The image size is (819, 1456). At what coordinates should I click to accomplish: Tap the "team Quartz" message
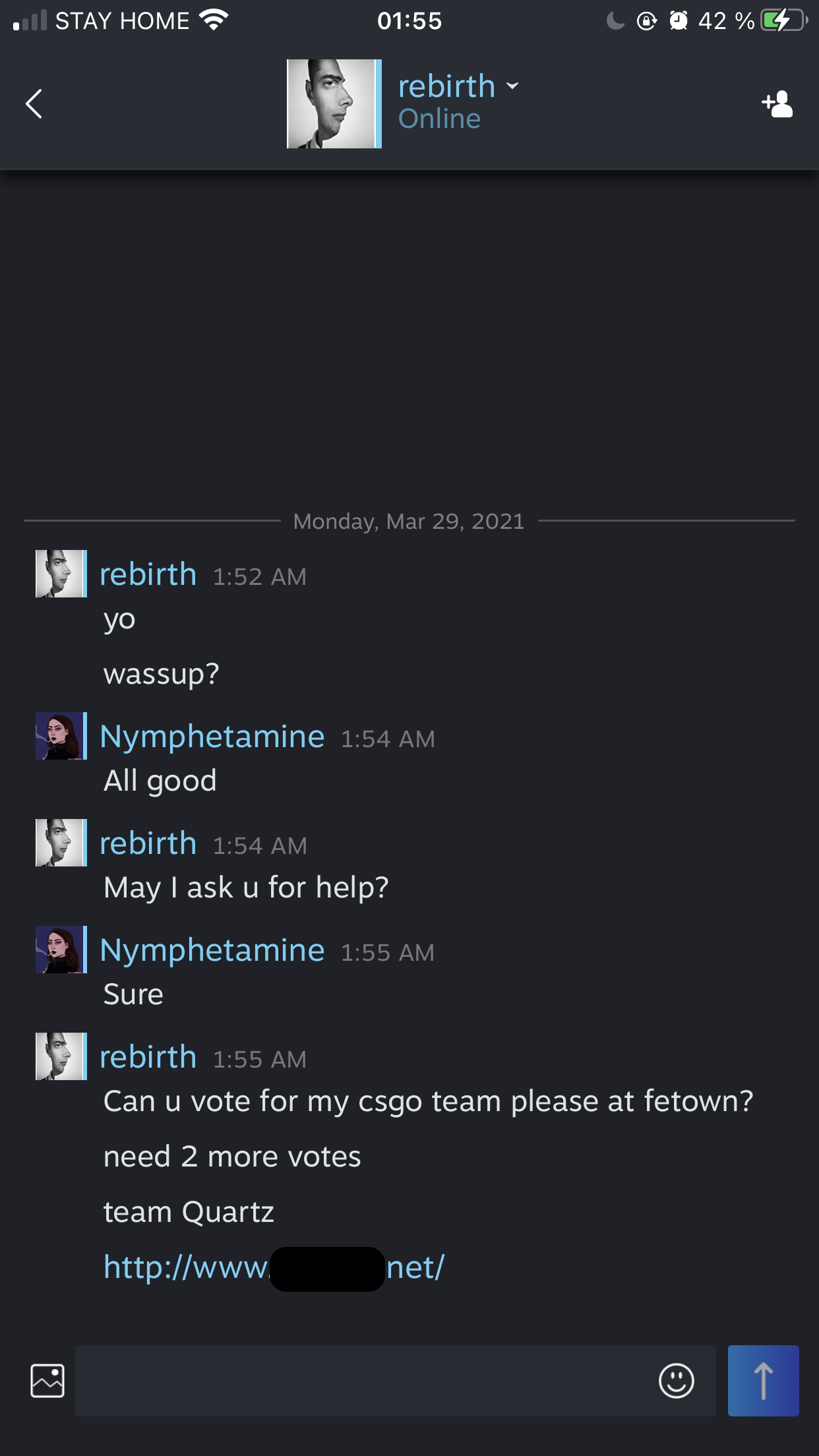(189, 1212)
